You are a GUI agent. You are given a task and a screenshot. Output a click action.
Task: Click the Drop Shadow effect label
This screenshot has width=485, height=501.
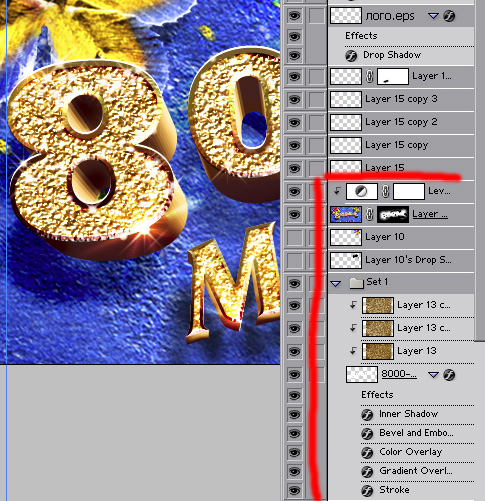[x=392, y=55]
